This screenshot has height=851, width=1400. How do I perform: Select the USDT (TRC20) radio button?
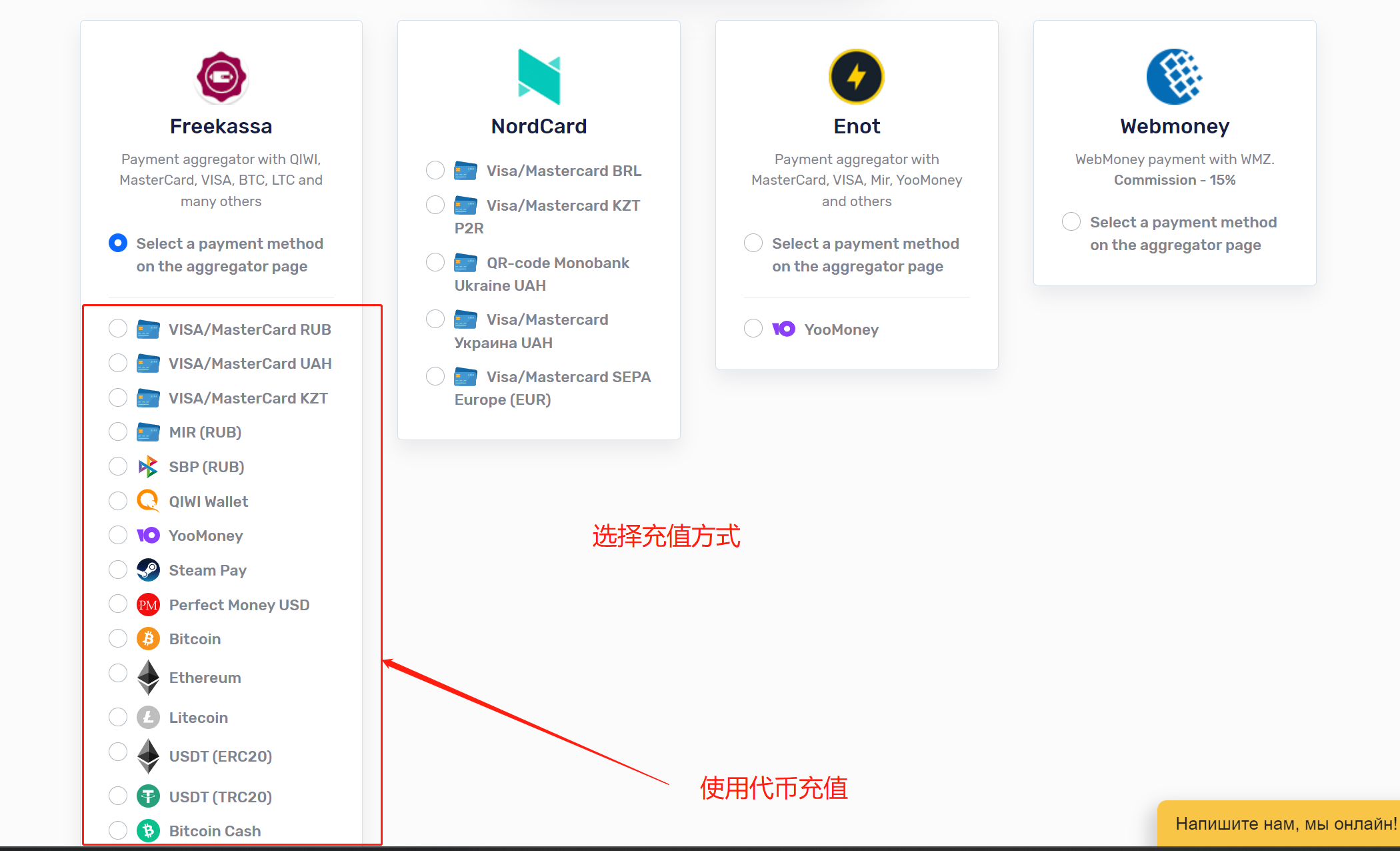tap(118, 796)
